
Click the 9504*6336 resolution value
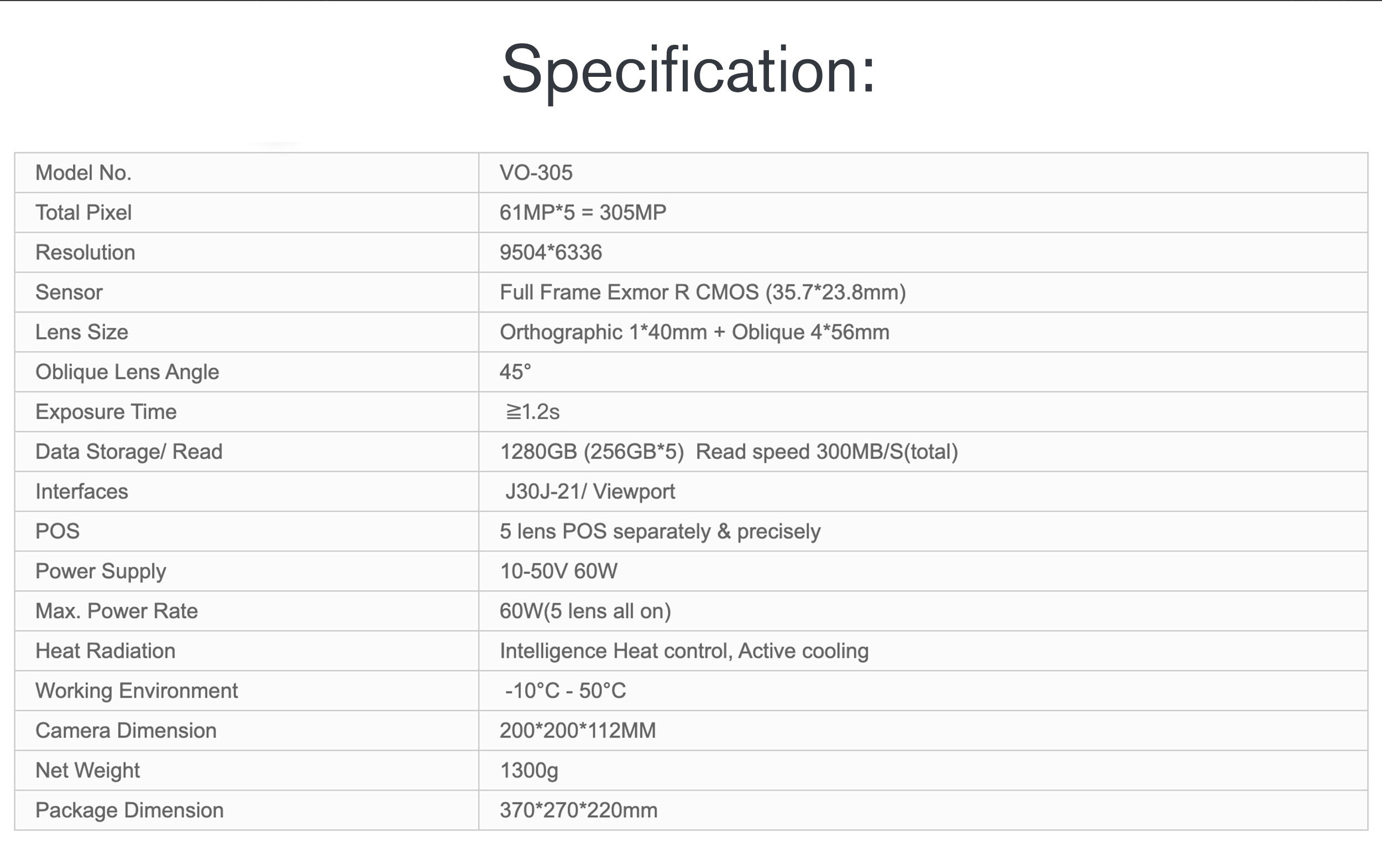point(551,253)
